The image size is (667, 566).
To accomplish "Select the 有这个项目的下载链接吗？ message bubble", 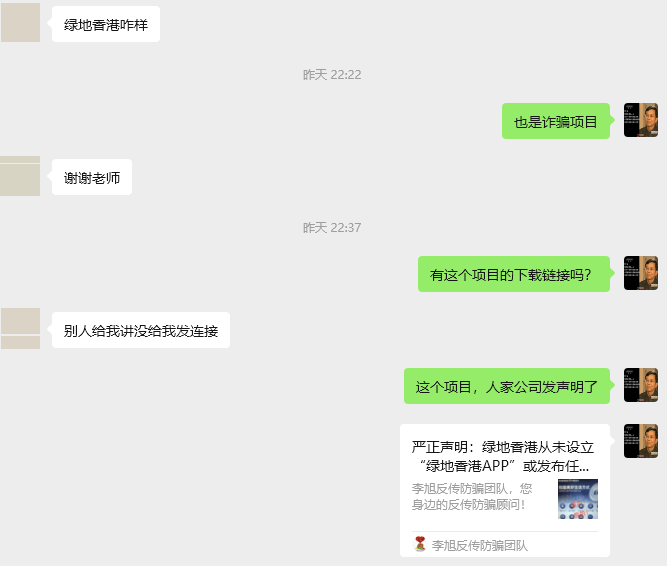I will pos(514,274).
